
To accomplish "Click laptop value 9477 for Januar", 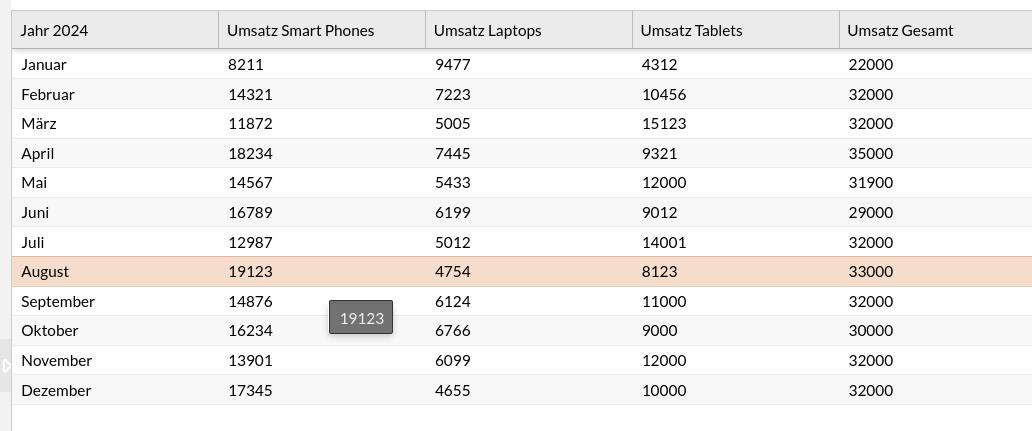I will coord(452,65).
